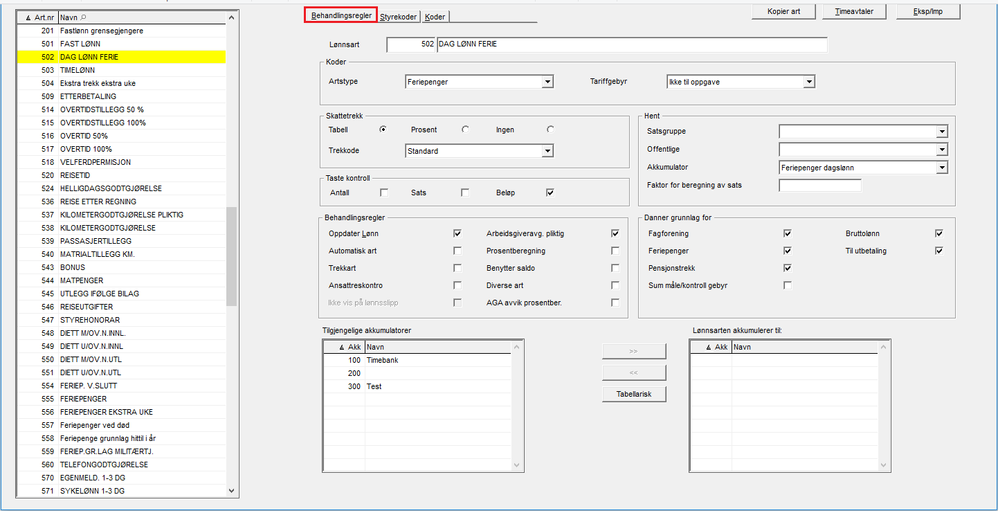Expand the Akkumulator dropdown

[942, 168]
